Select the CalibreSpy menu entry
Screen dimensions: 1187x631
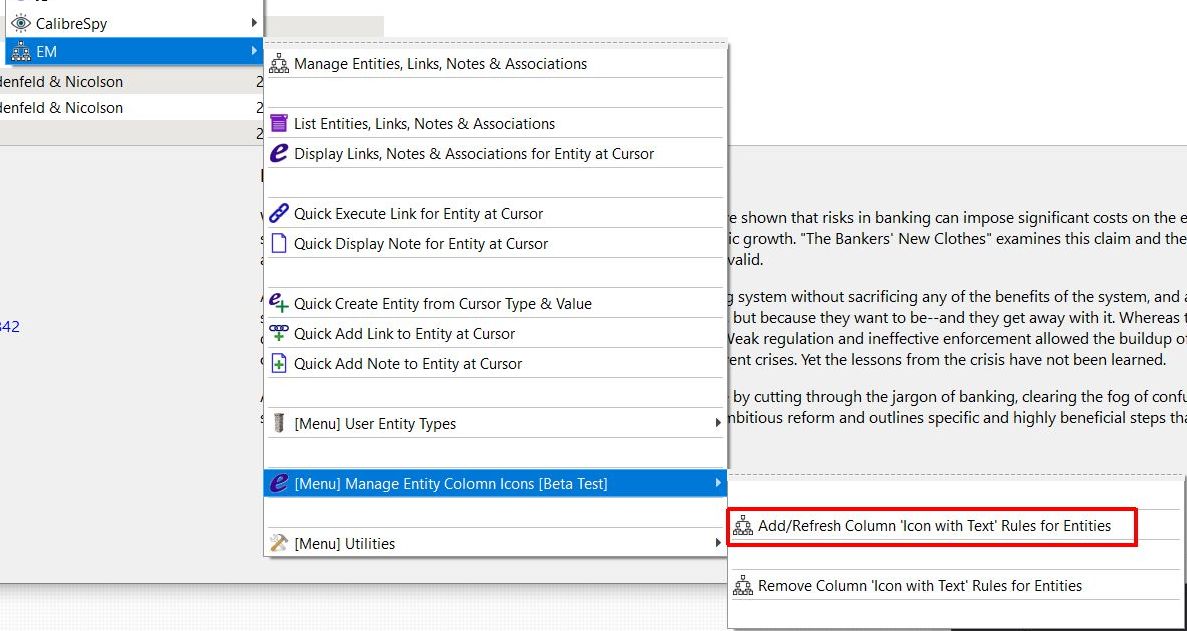click(x=134, y=23)
